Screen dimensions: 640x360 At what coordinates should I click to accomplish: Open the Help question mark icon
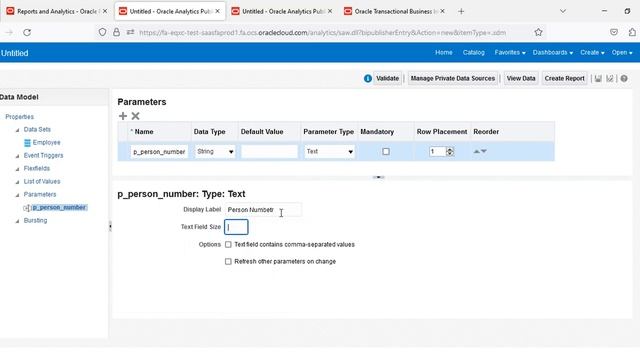(x=624, y=78)
